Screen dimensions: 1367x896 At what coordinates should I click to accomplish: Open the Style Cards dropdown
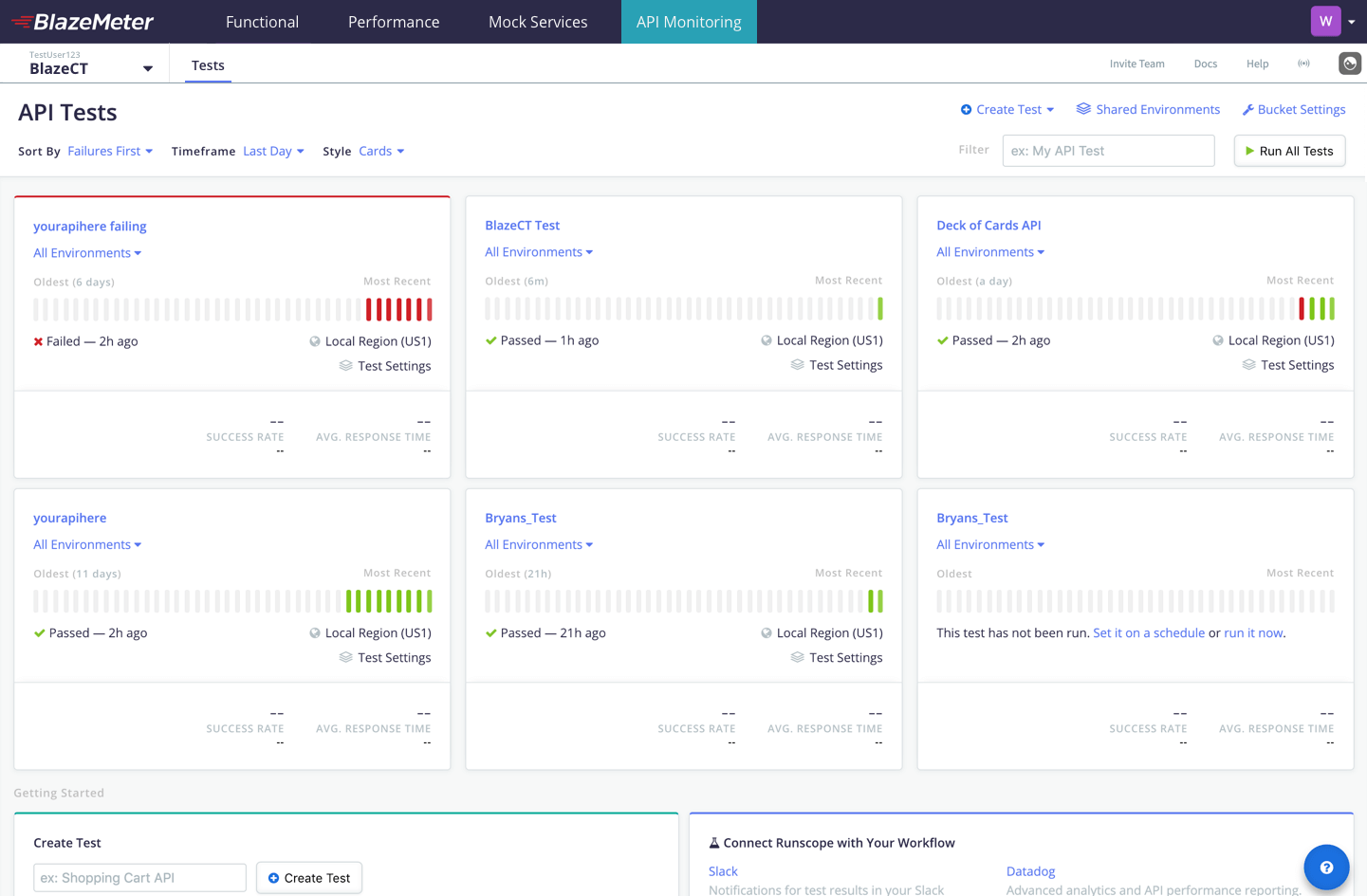coord(381,151)
